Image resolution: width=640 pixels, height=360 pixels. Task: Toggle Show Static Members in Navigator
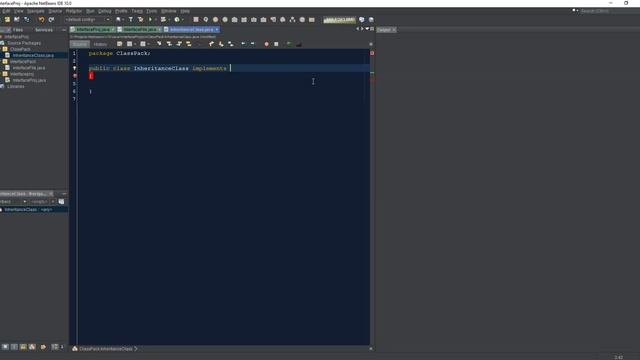pos(23,347)
